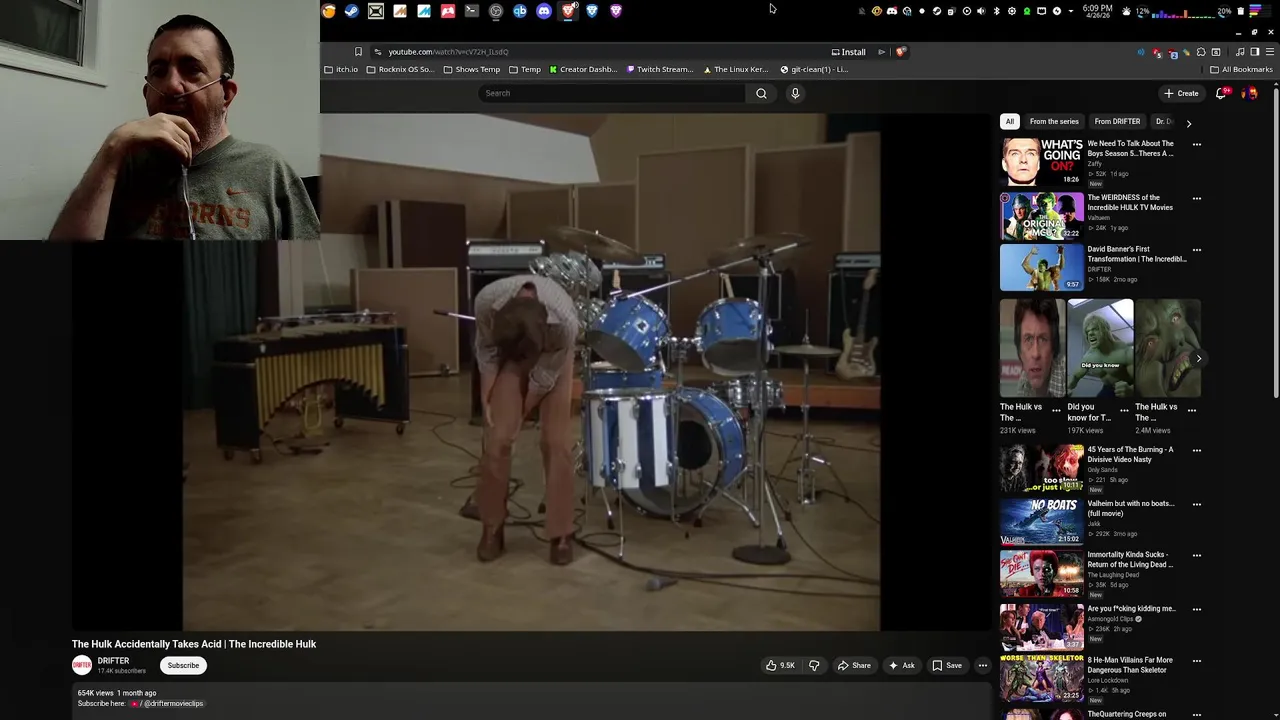Image resolution: width=1280 pixels, height=720 pixels.
Task: Select the 'All' filter chip
Action: click(x=1010, y=121)
